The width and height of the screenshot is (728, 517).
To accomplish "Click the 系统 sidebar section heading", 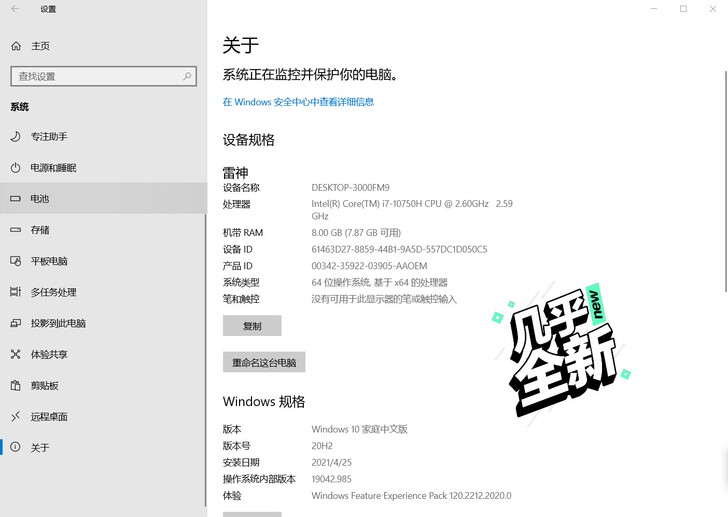I will click(20, 107).
